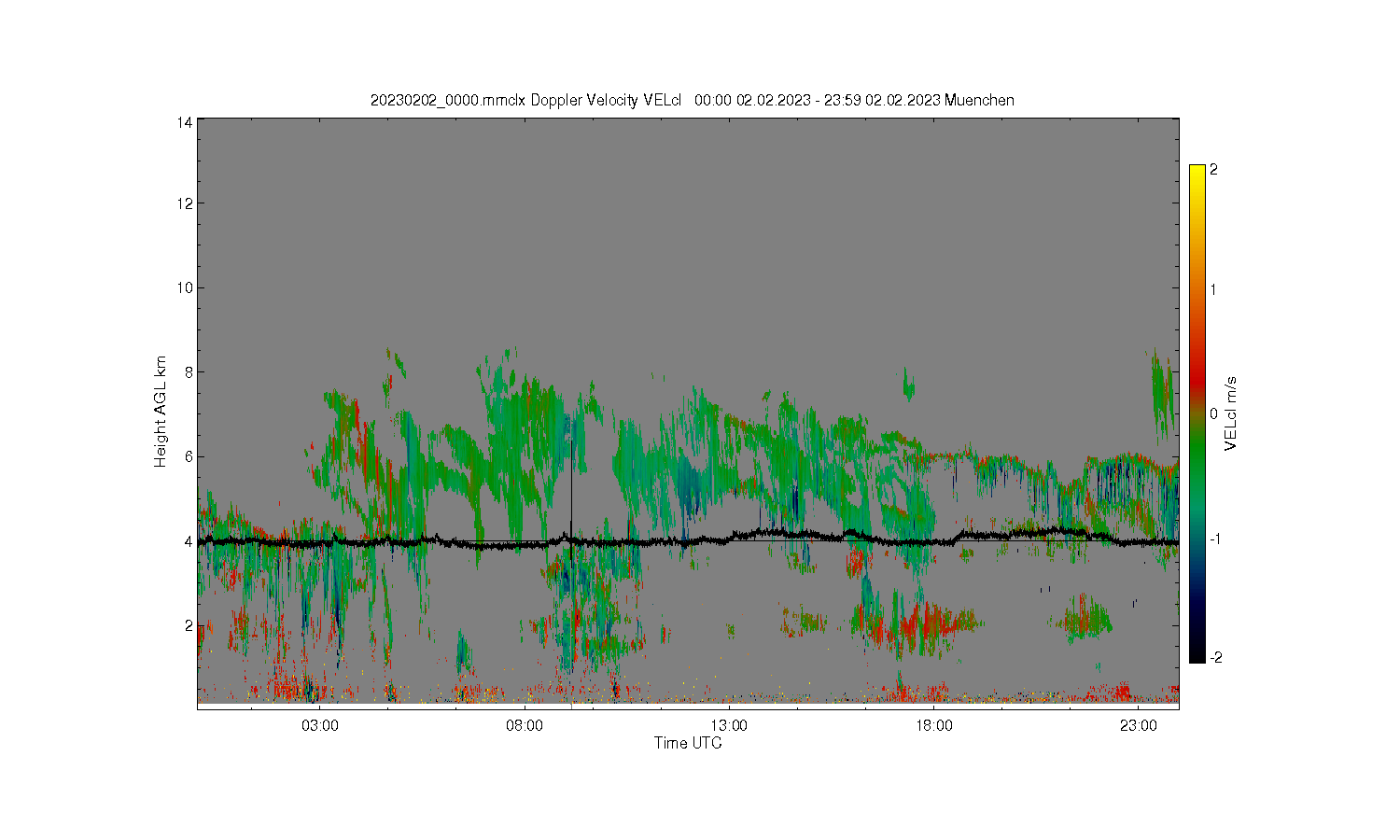The height and width of the screenshot is (840, 1400).
Task: Click the 08:00 time tick label
Action: tap(525, 726)
